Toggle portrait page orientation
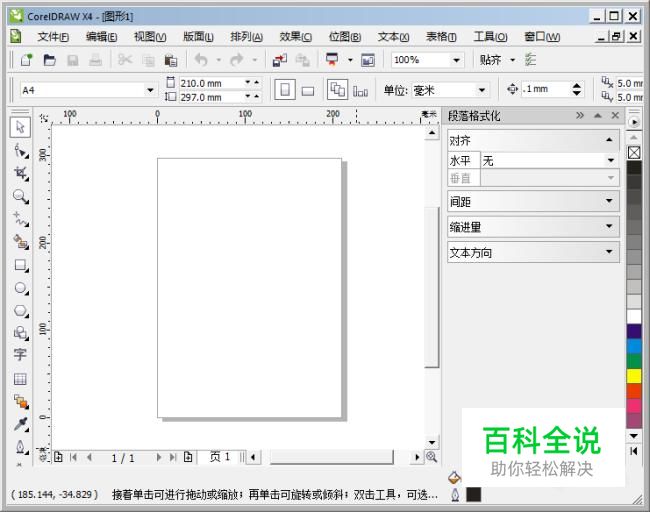The image size is (650, 512). (285, 90)
